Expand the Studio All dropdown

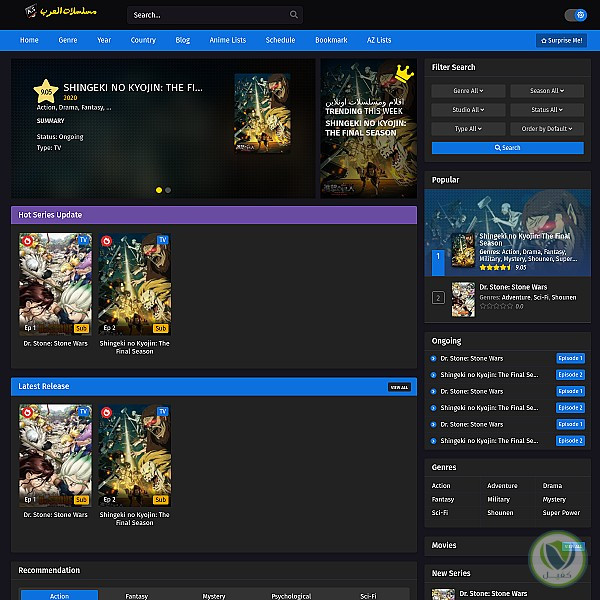click(468, 110)
